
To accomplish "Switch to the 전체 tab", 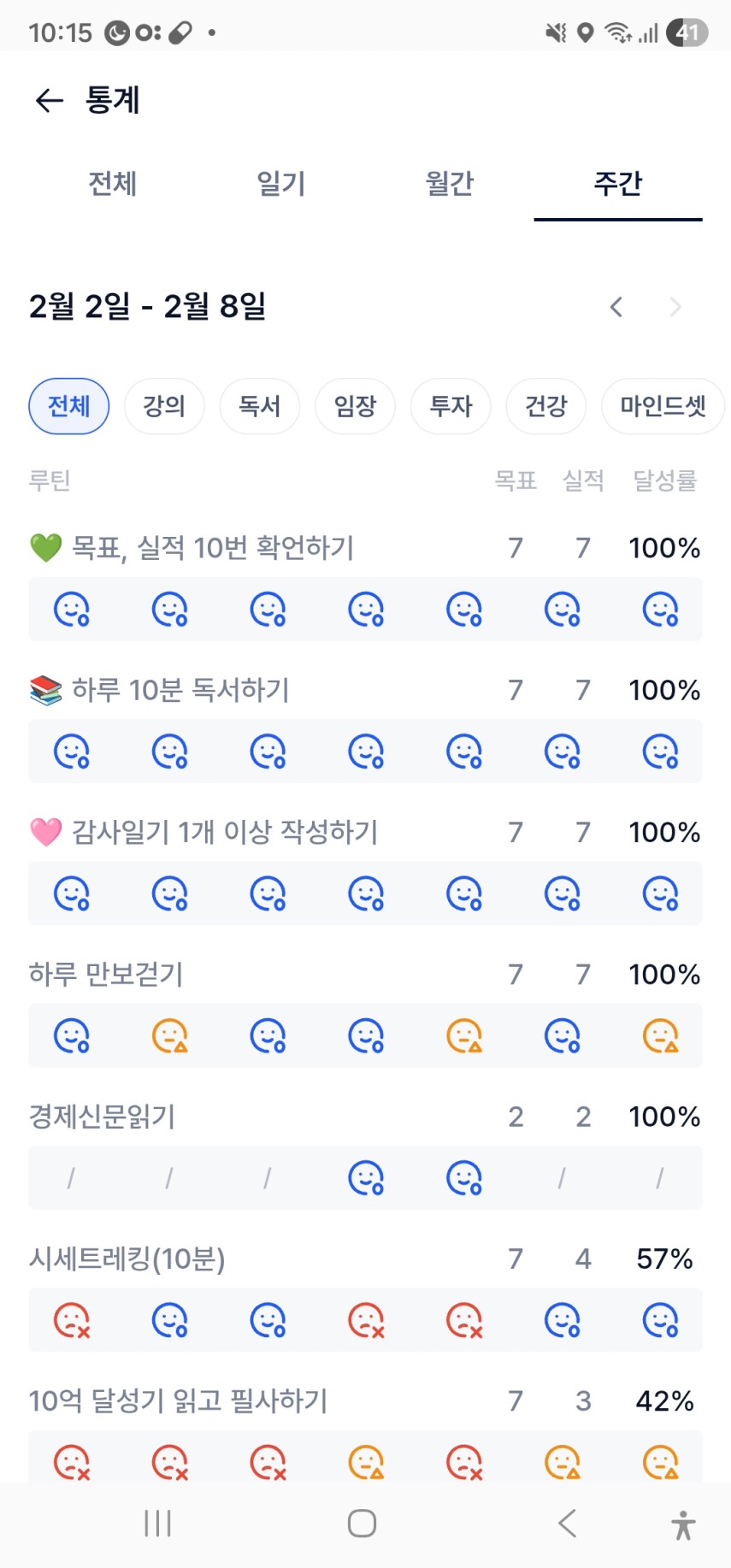I will tap(113, 184).
